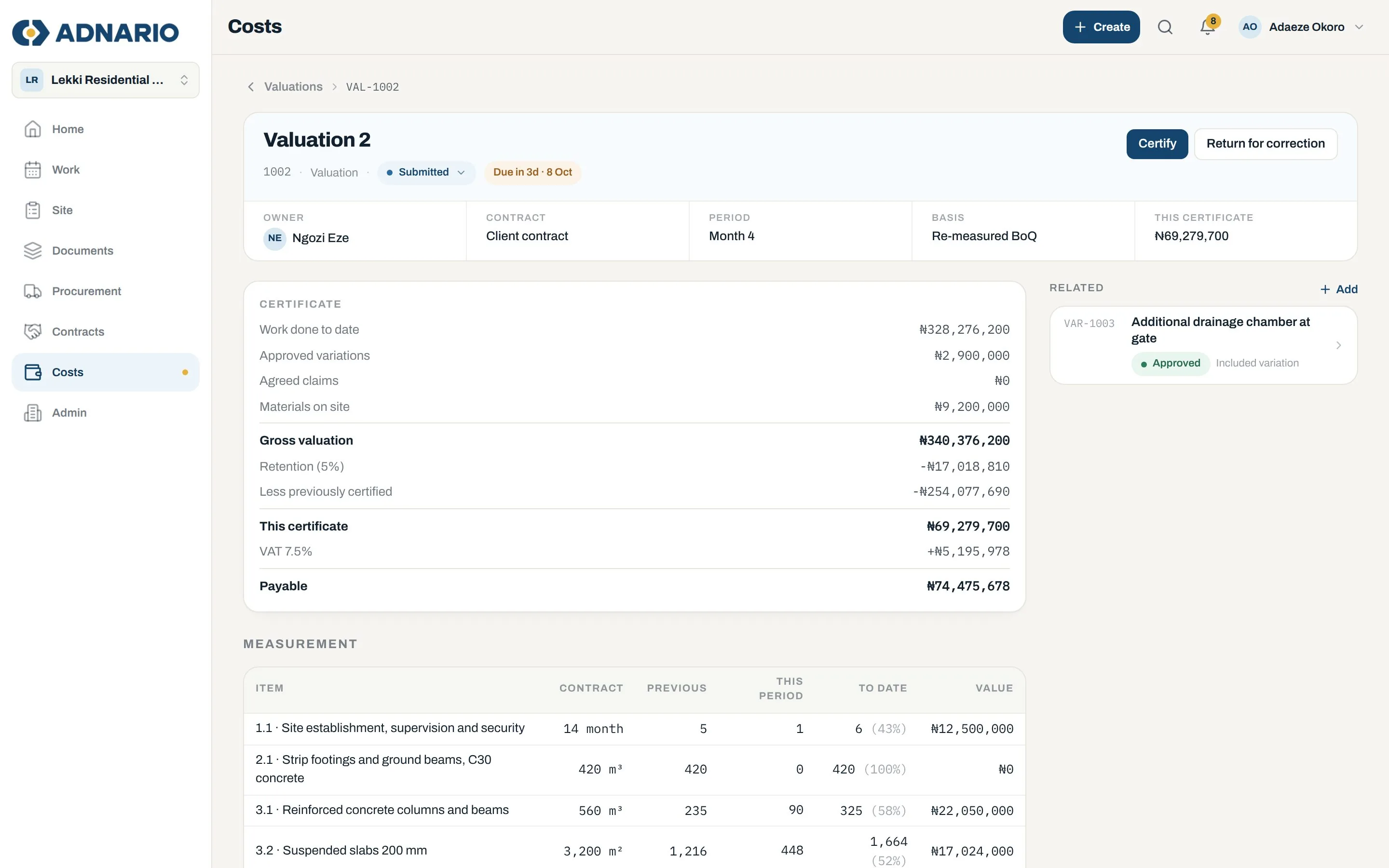Click the VAR-1003 reference code
Screen dimensions: 1389x868
(x=1089, y=323)
